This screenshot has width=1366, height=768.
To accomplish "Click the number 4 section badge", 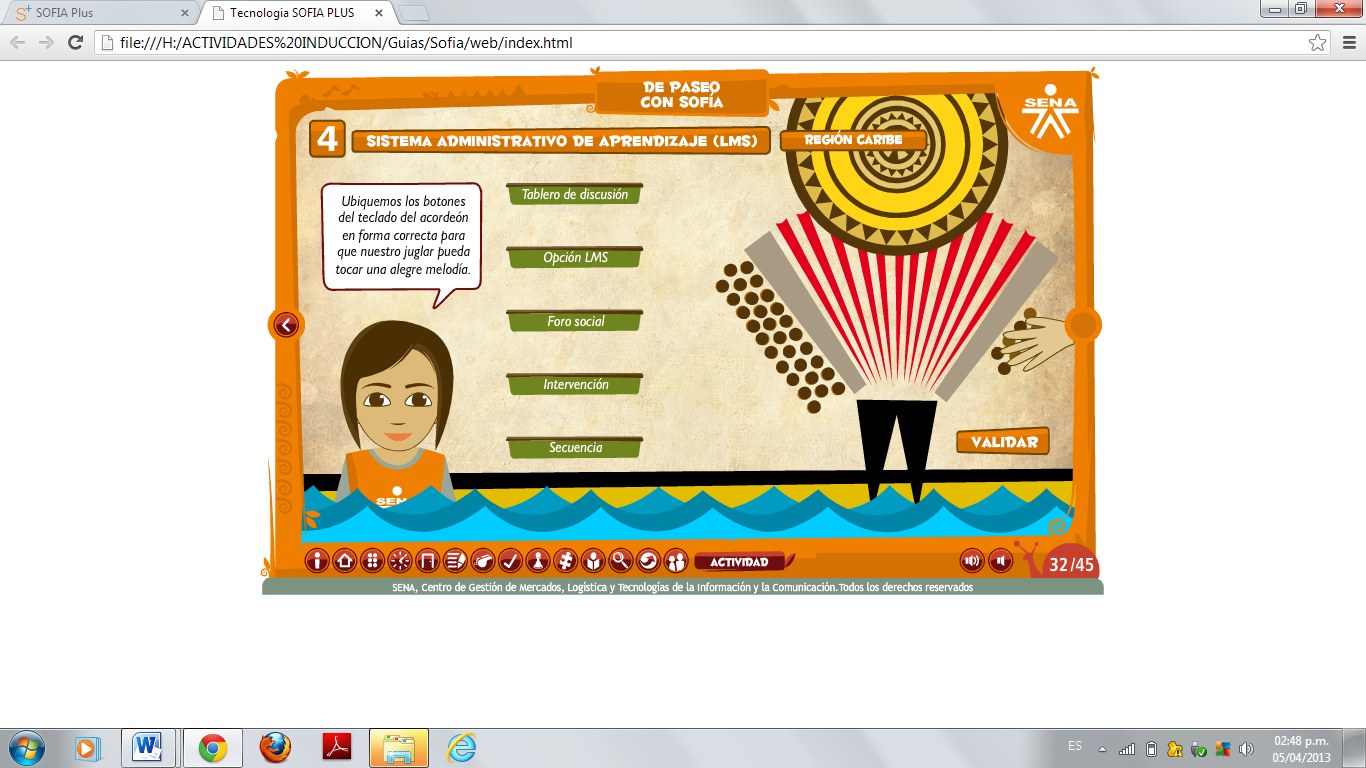I will click(x=328, y=140).
